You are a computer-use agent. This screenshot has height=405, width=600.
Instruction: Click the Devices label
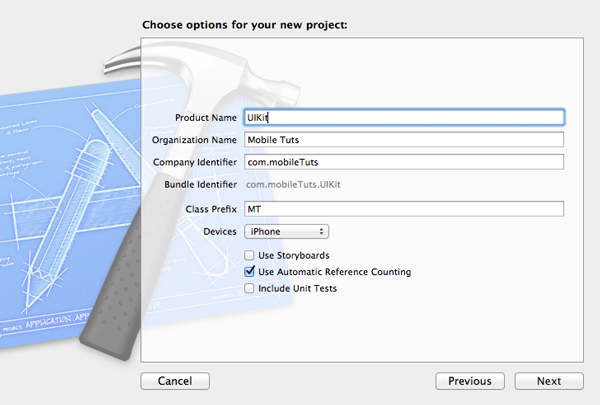(220, 232)
